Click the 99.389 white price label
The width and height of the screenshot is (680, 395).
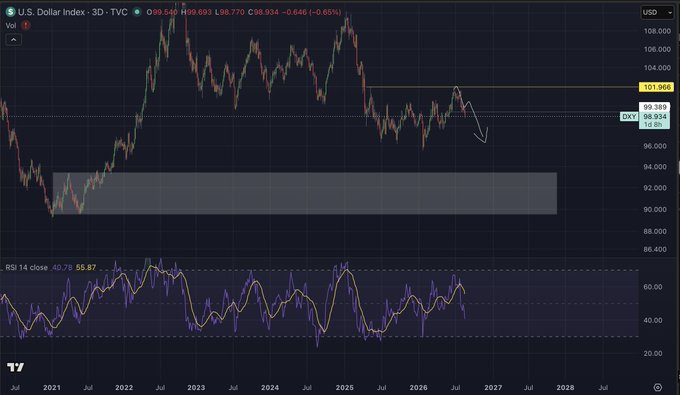tap(654, 107)
